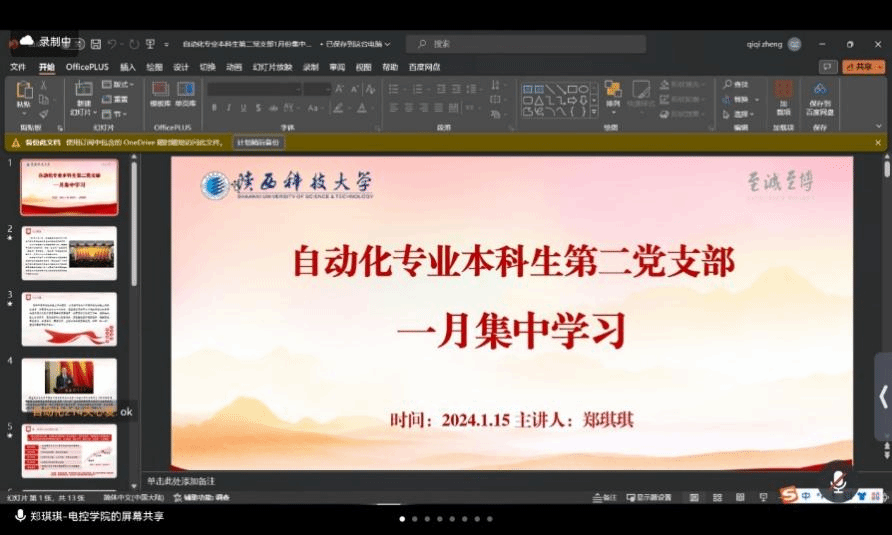This screenshot has width=892, height=535.
Task: Switch to the OfficePLUS tab
Action: (87, 67)
